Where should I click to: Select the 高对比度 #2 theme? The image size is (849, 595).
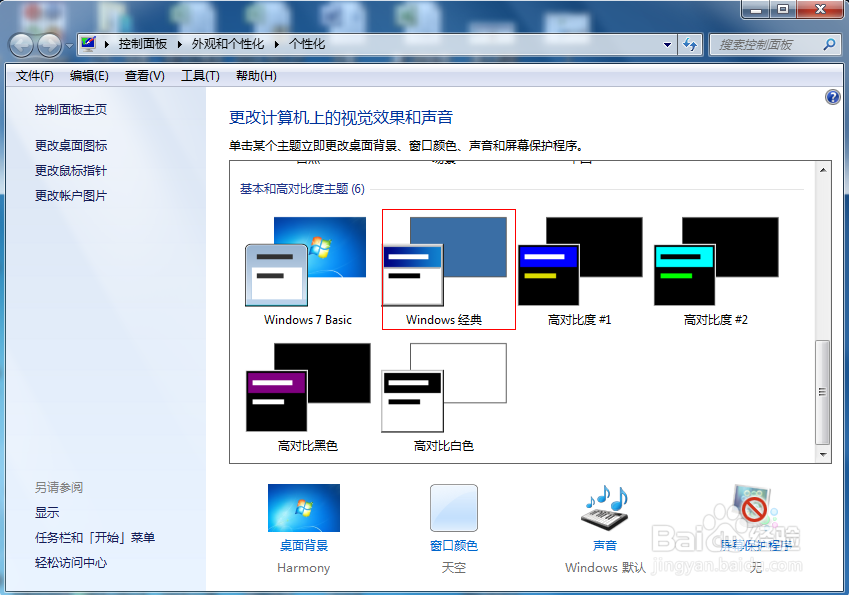tap(716, 270)
